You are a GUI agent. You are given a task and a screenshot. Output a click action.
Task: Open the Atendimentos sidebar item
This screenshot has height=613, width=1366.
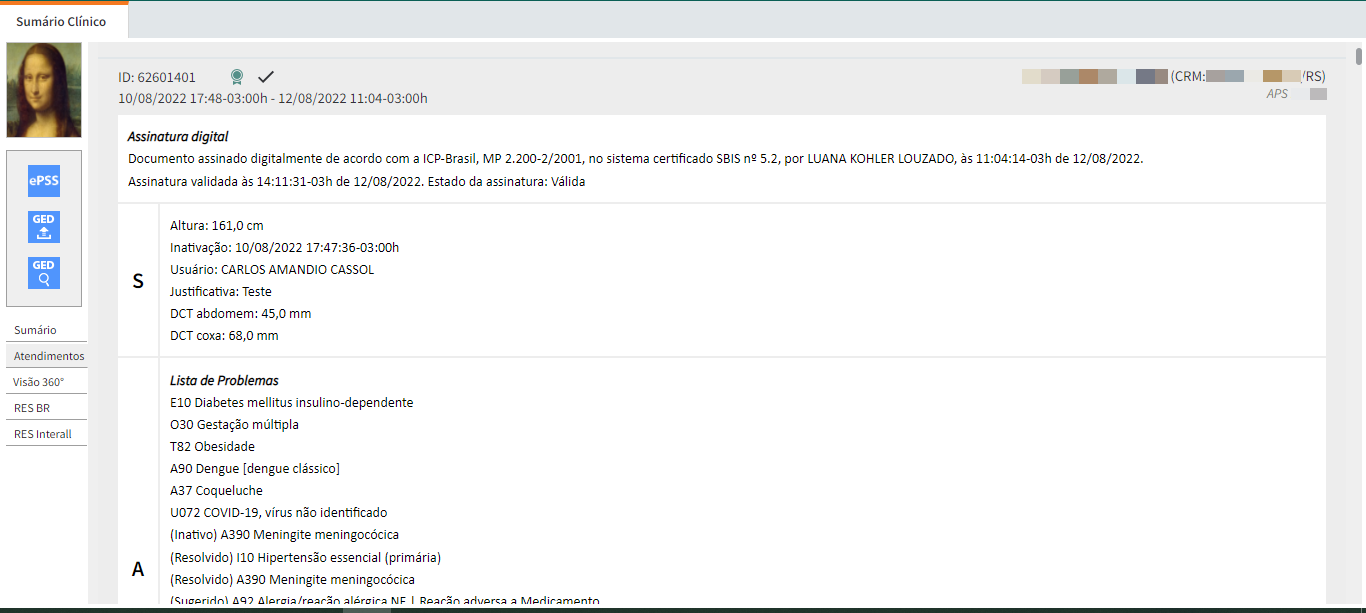pyautogui.click(x=46, y=356)
